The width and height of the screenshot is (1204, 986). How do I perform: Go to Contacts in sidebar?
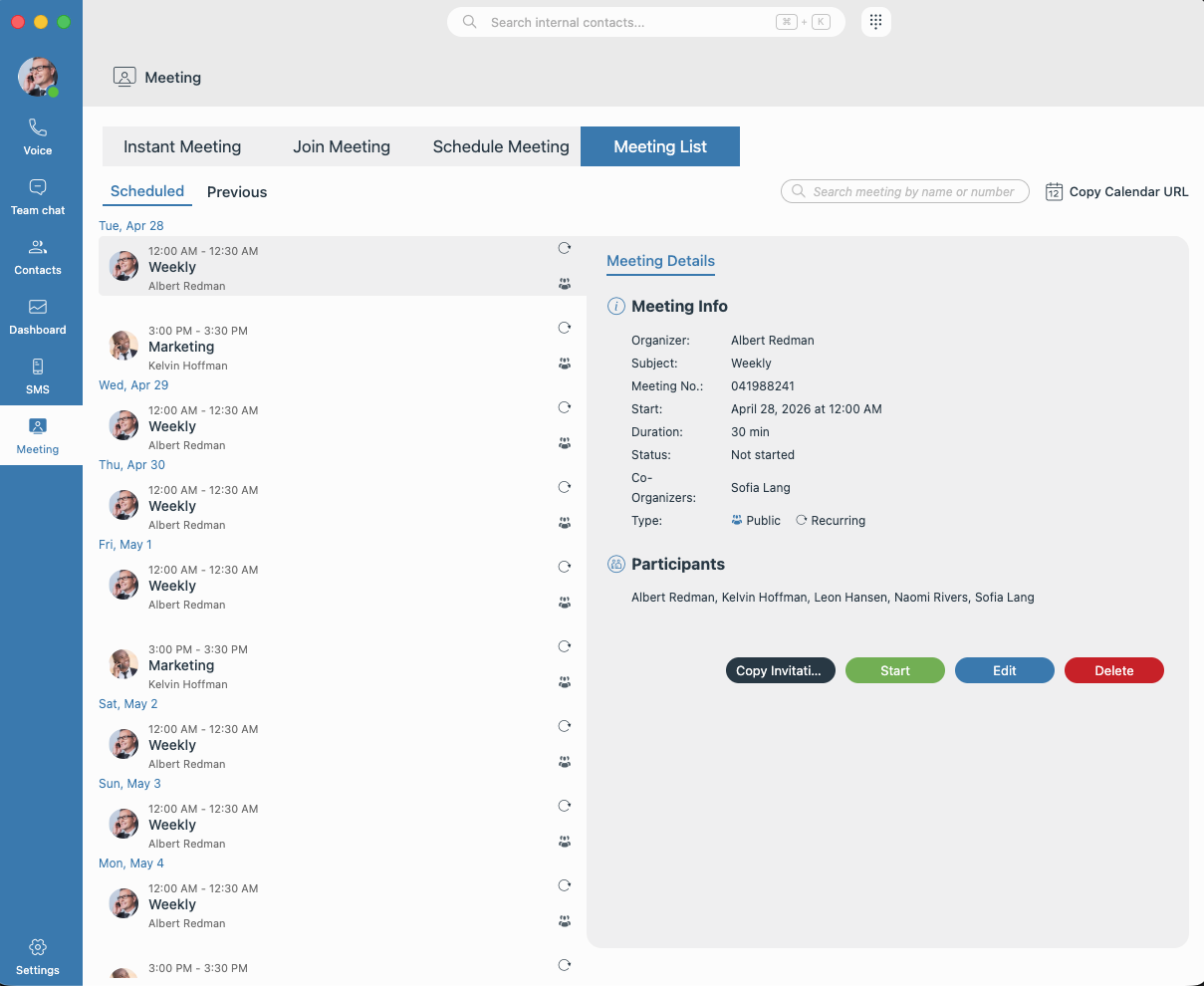38,256
